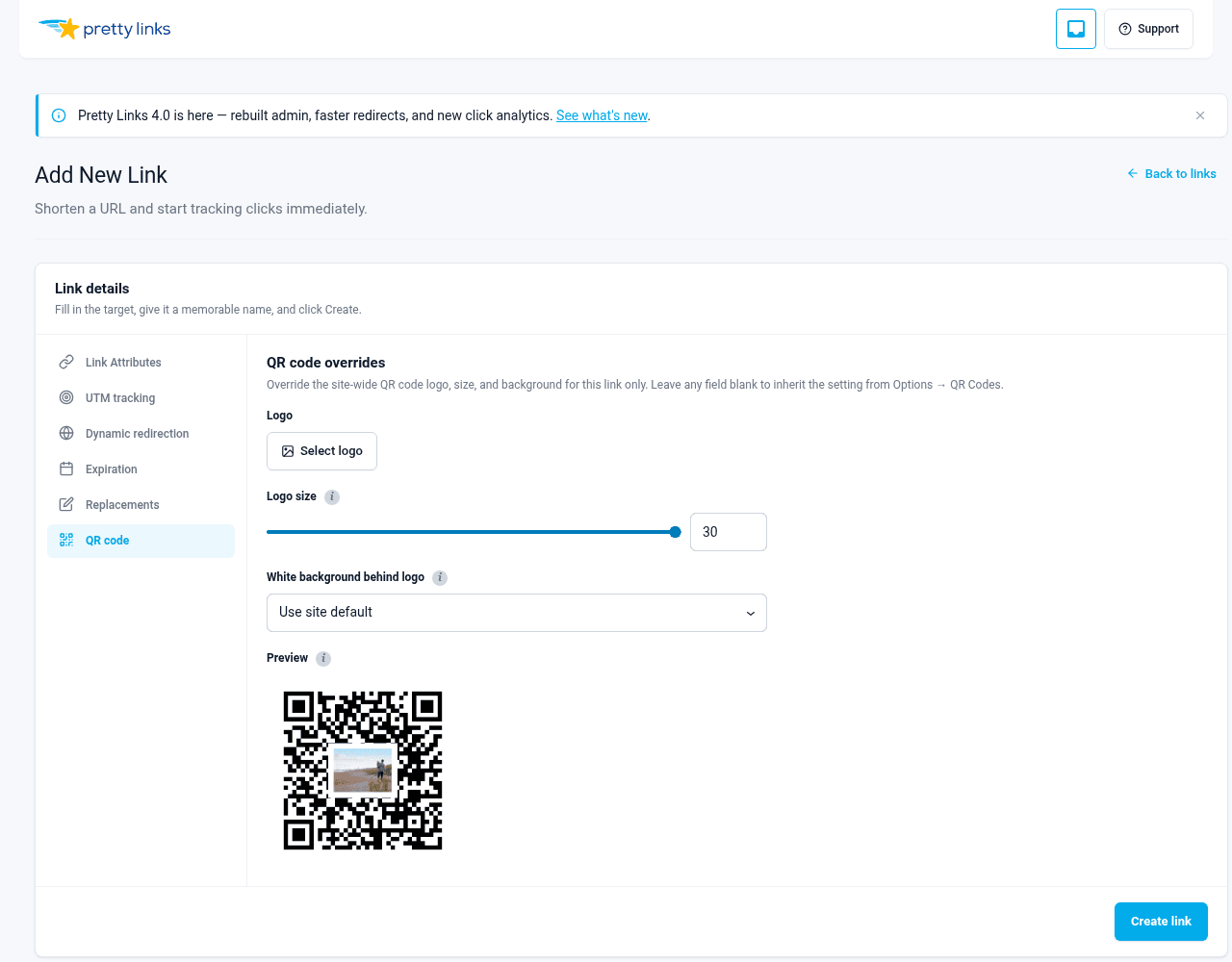Click the Logo size info icon
The width and height of the screenshot is (1232, 962).
332,497
